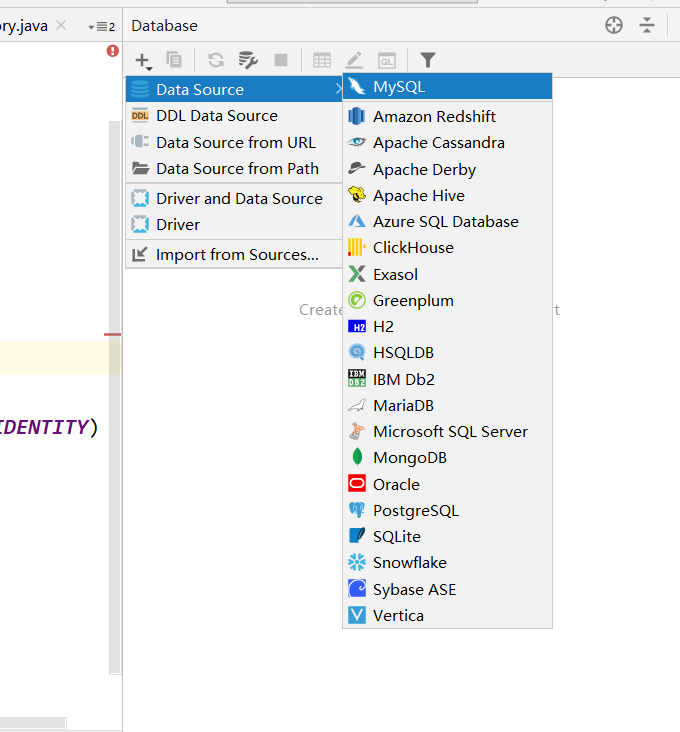The height and width of the screenshot is (732, 680).
Task: Select Amazon Redshift data source
Action: 448,116
